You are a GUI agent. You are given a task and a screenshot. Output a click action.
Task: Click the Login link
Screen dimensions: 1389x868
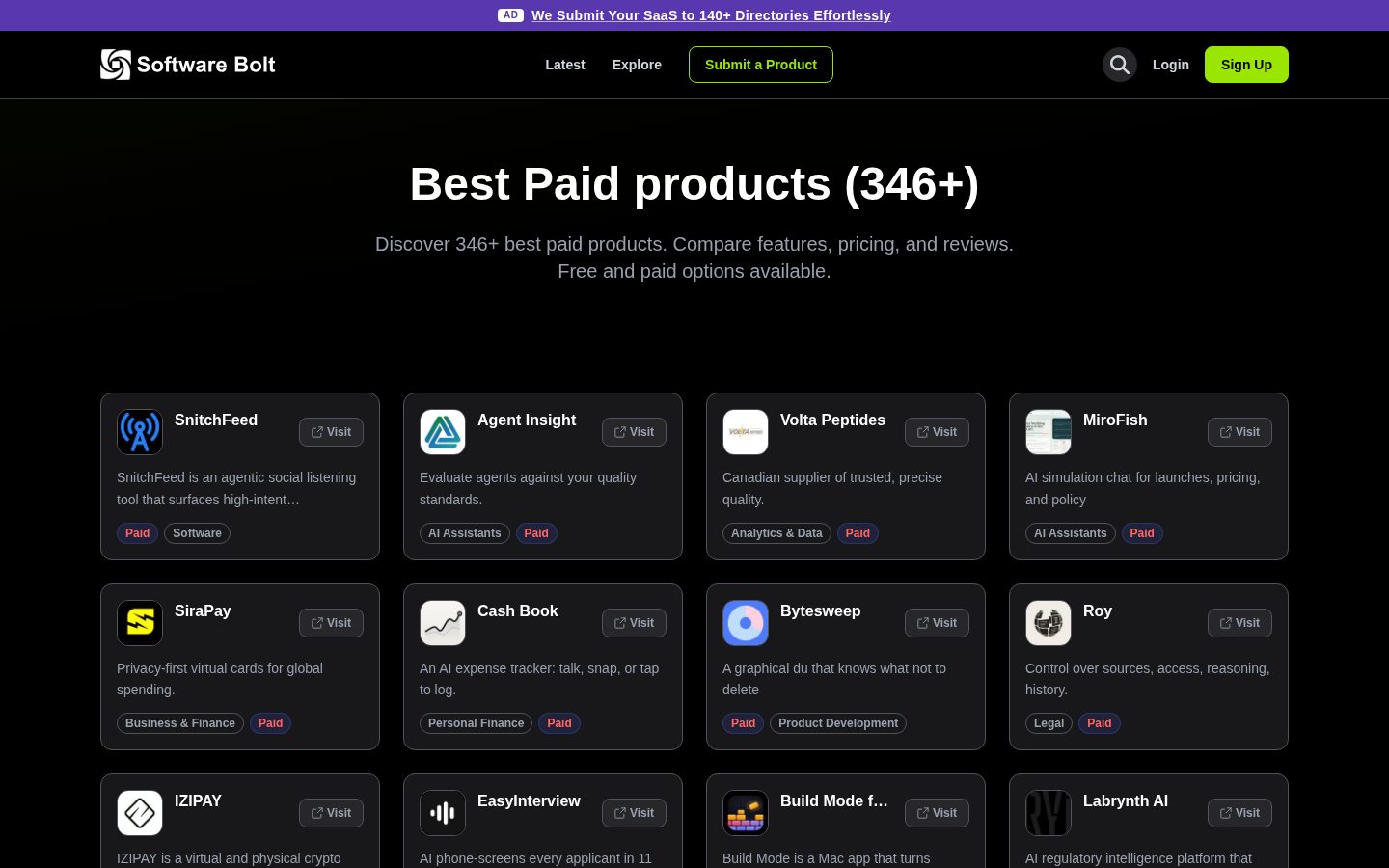tap(1171, 65)
